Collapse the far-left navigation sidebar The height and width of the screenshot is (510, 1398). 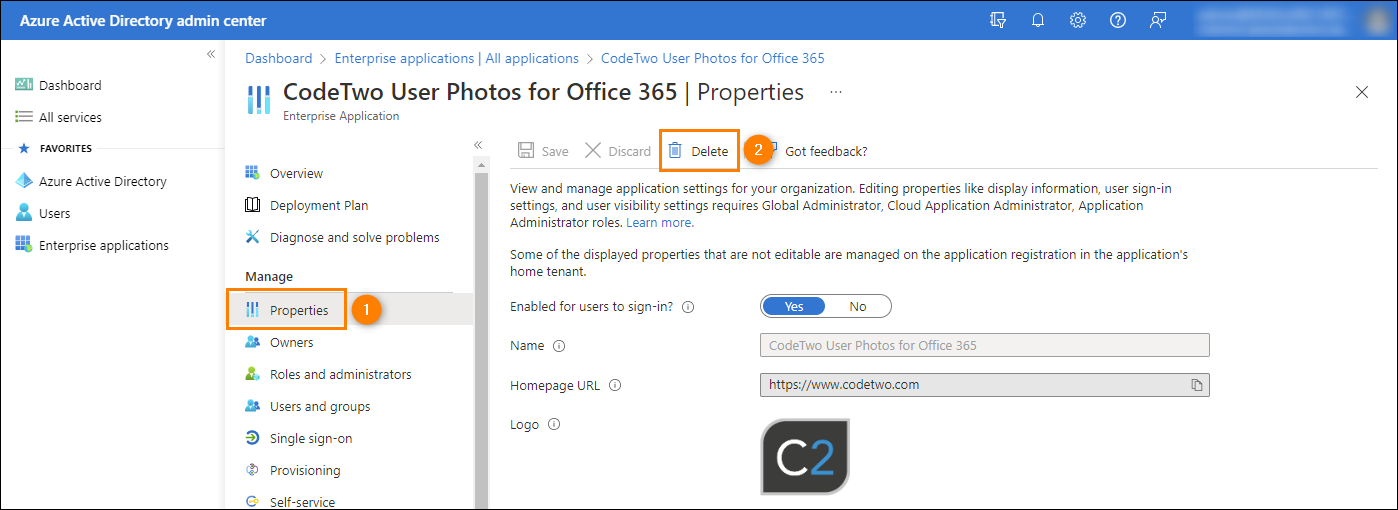[x=211, y=54]
